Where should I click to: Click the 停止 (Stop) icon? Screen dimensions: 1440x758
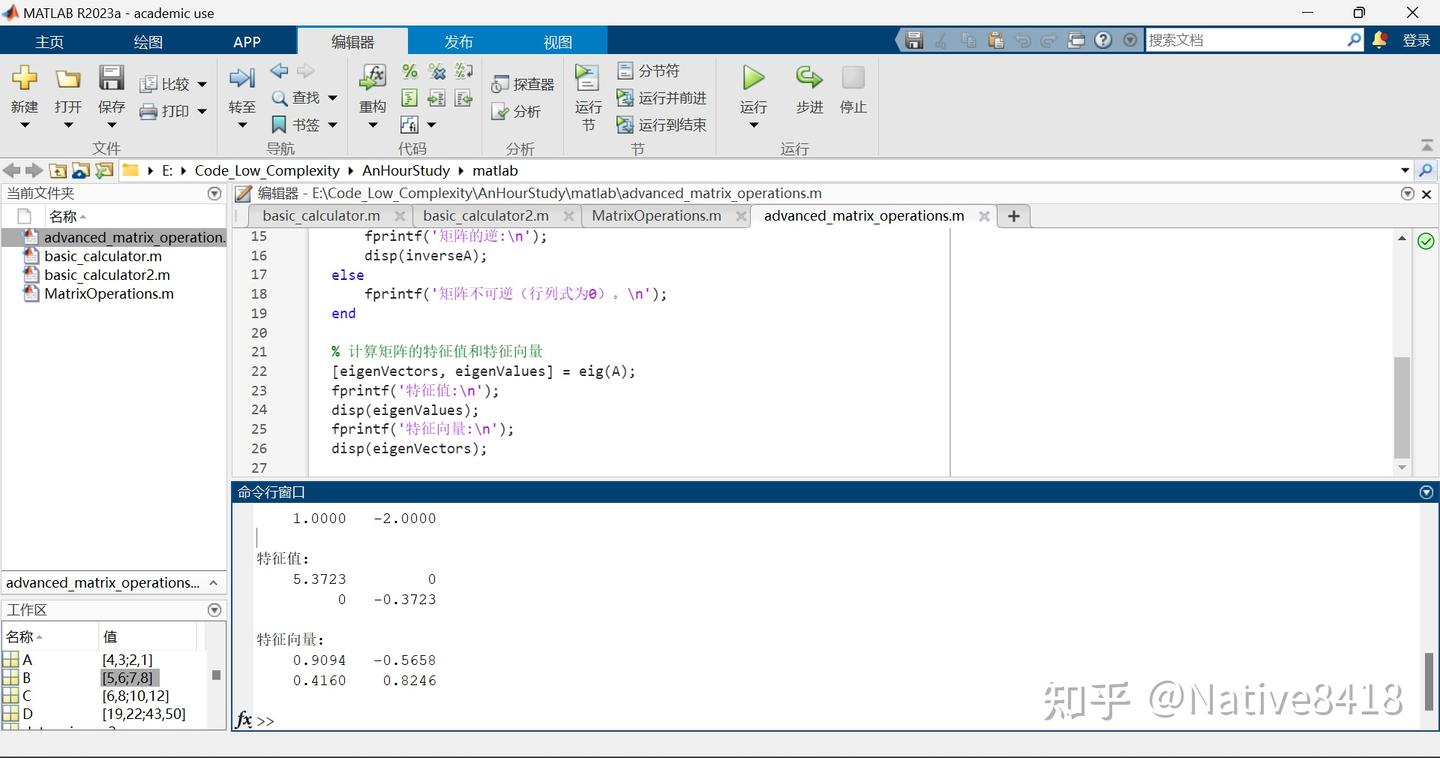(853, 78)
